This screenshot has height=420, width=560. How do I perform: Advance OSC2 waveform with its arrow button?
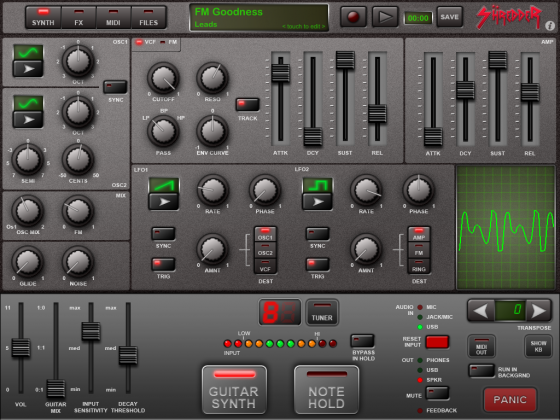[x=28, y=120]
